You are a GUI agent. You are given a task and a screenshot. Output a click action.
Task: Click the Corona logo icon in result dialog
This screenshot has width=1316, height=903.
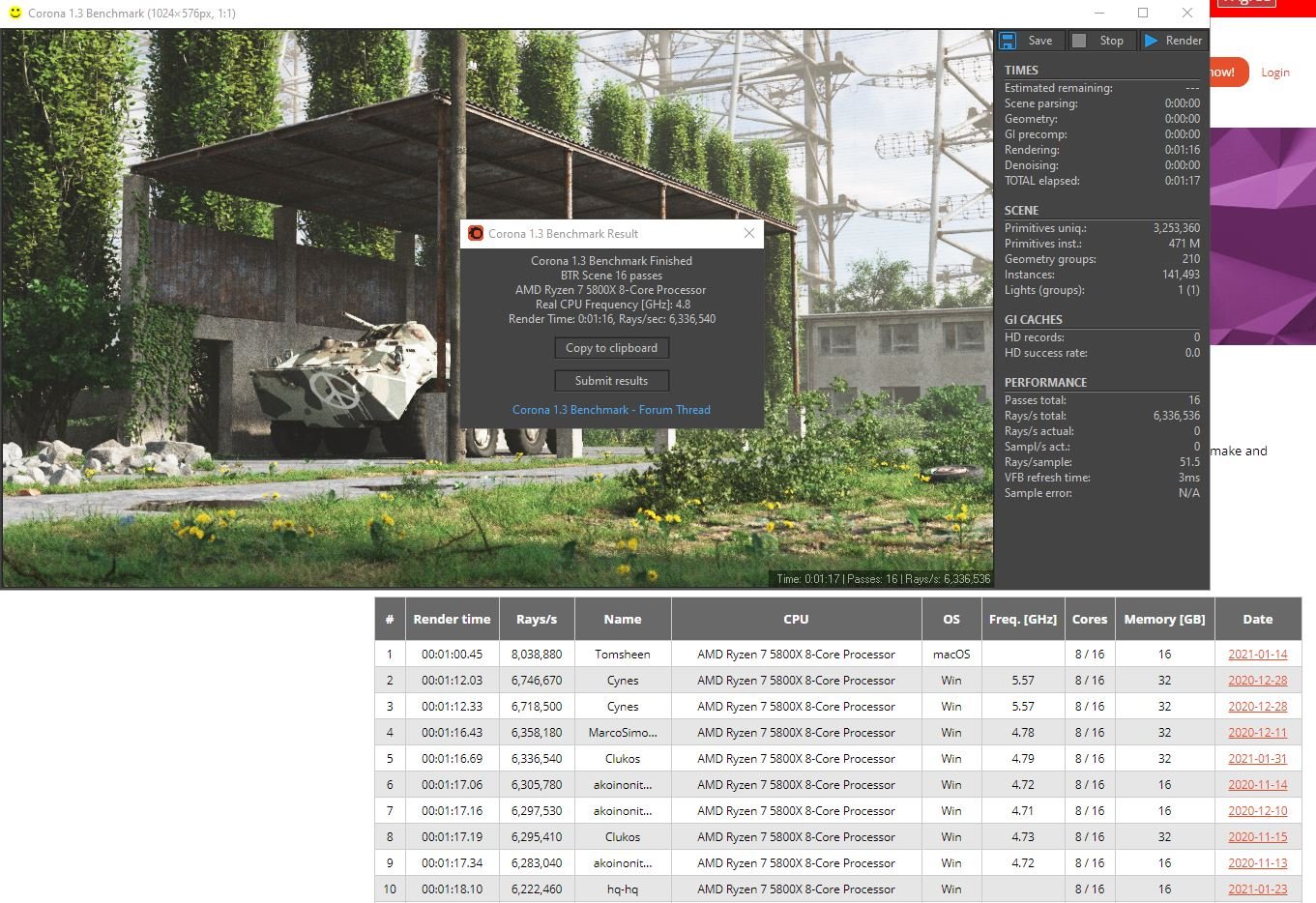(476, 233)
